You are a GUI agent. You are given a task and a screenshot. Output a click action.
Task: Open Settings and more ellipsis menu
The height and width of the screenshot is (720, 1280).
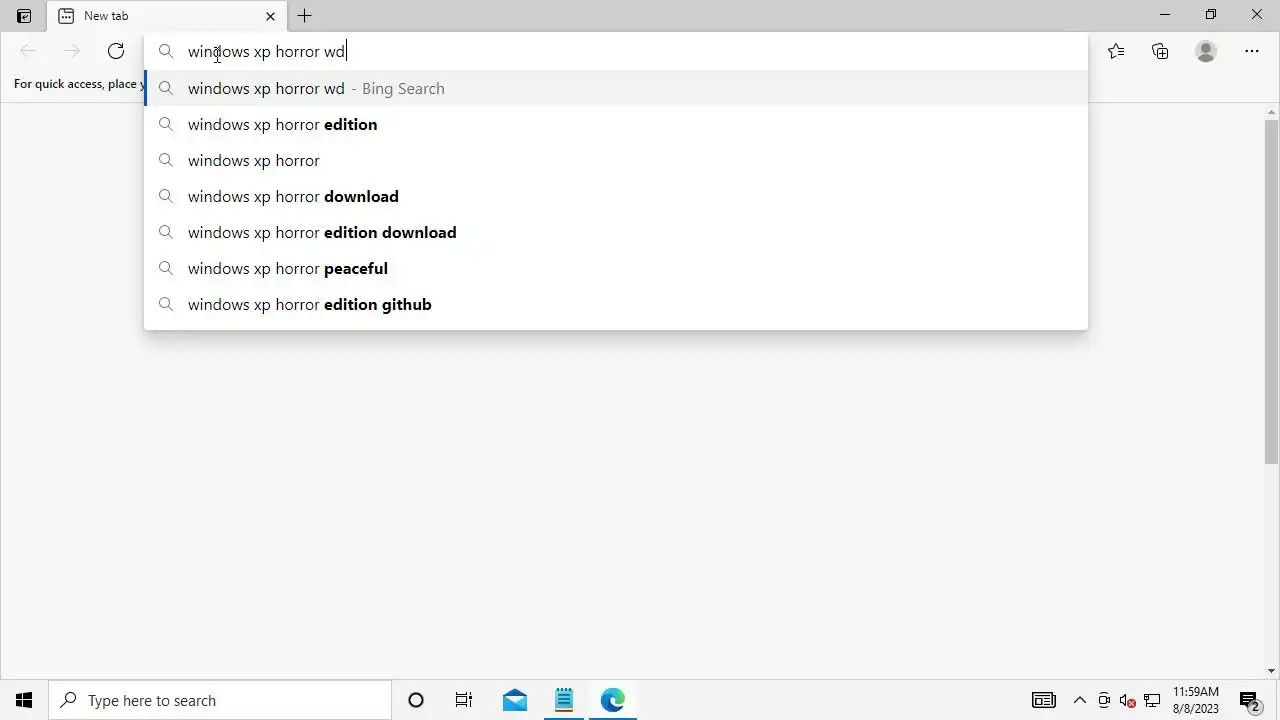click(1252, 51)
